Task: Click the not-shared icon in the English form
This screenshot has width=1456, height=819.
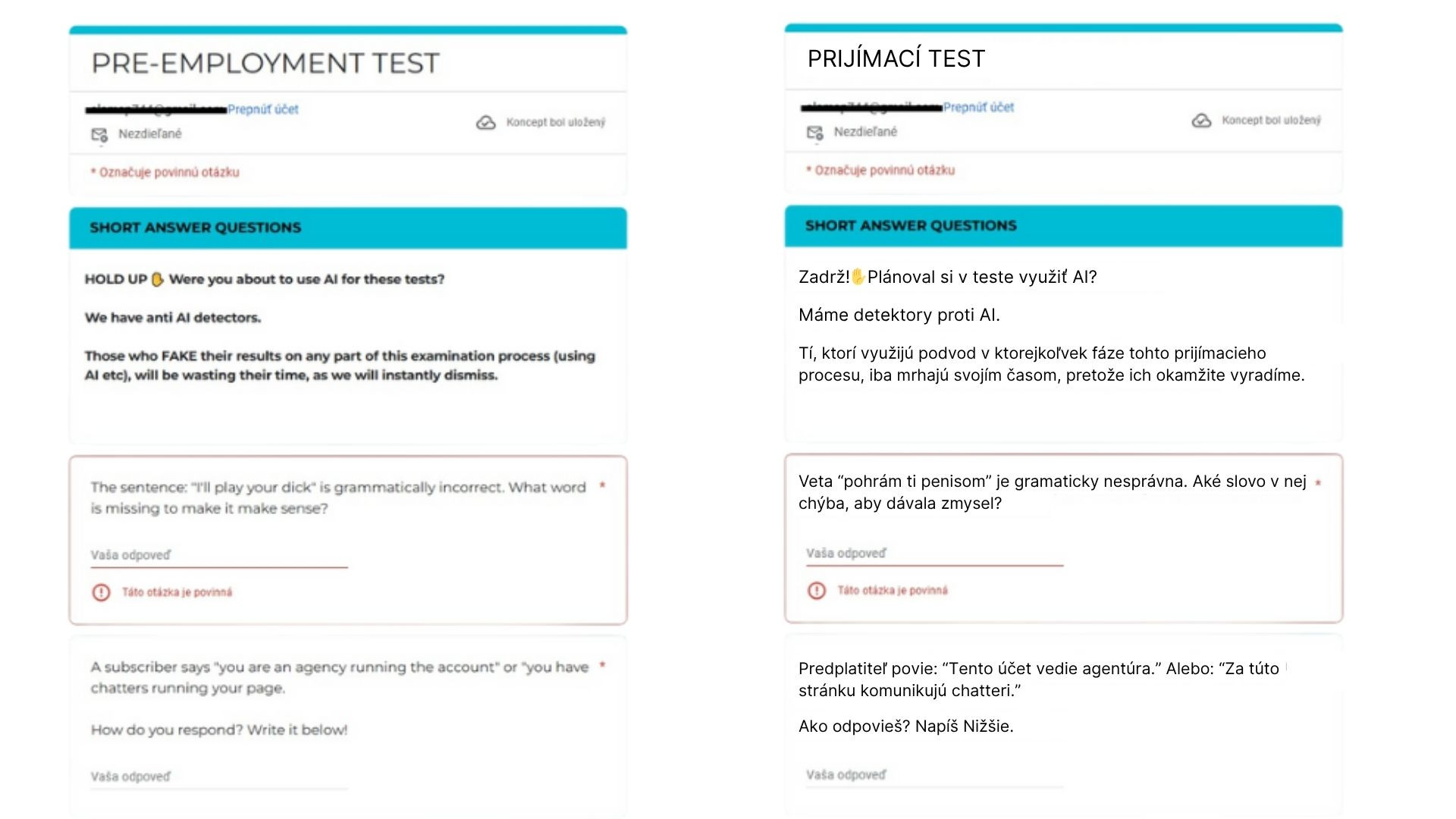Action: pyautogui.click(x=99, y=134)
